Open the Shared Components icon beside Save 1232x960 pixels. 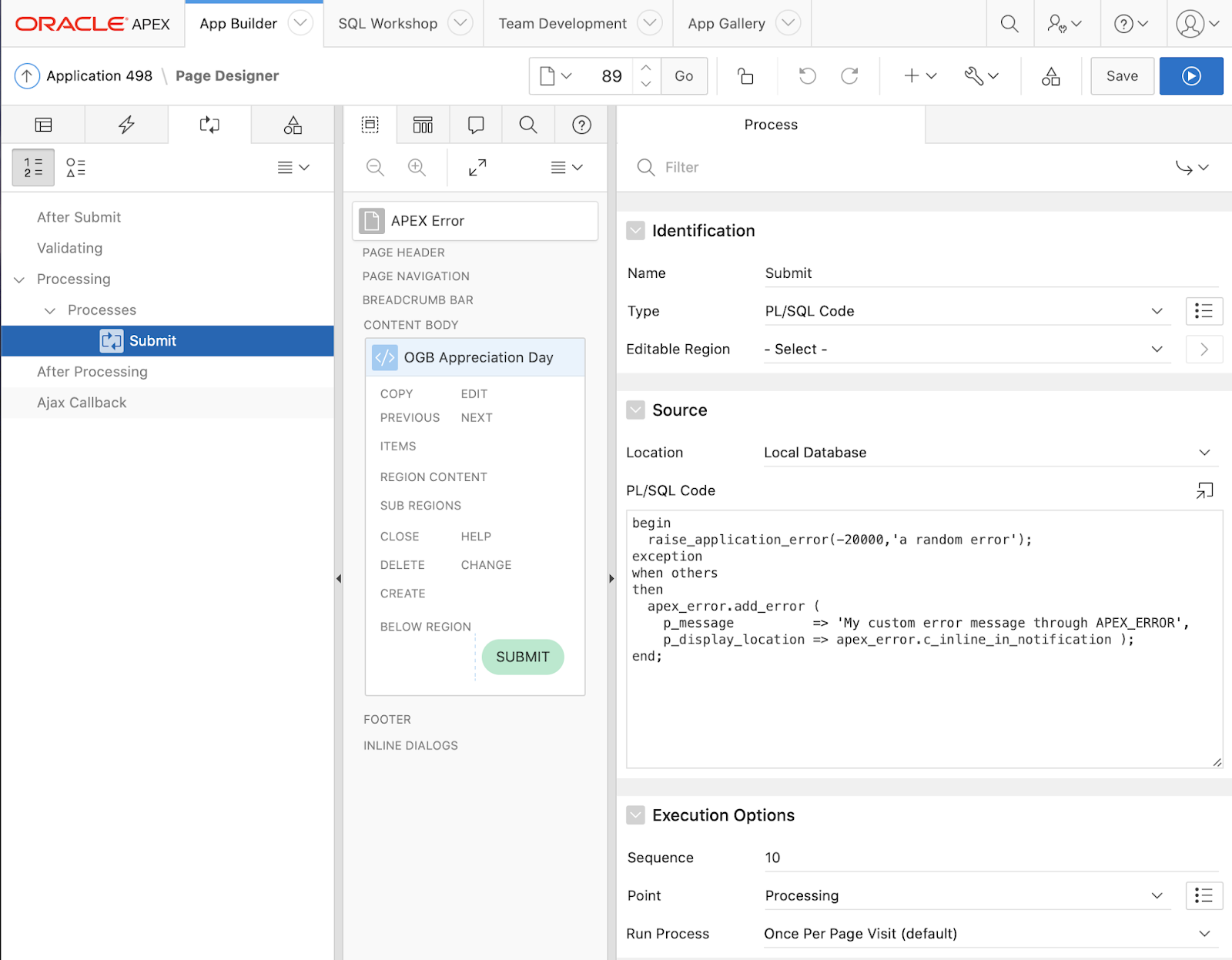click(x=1050, y=75)
